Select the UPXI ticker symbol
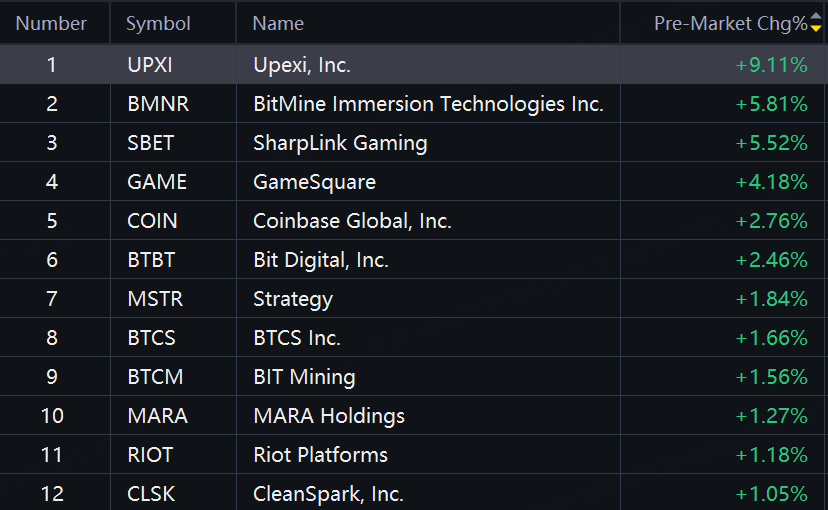 point(151,66)
